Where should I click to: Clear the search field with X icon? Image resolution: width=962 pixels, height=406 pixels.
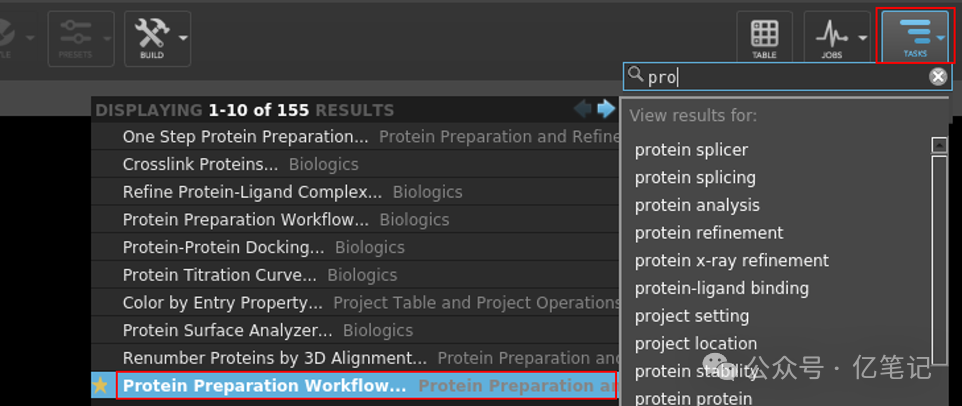pos(937,76)
